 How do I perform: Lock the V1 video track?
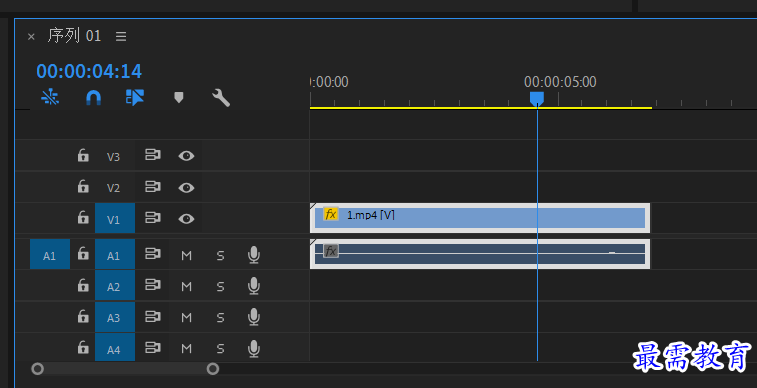(83, 218)
